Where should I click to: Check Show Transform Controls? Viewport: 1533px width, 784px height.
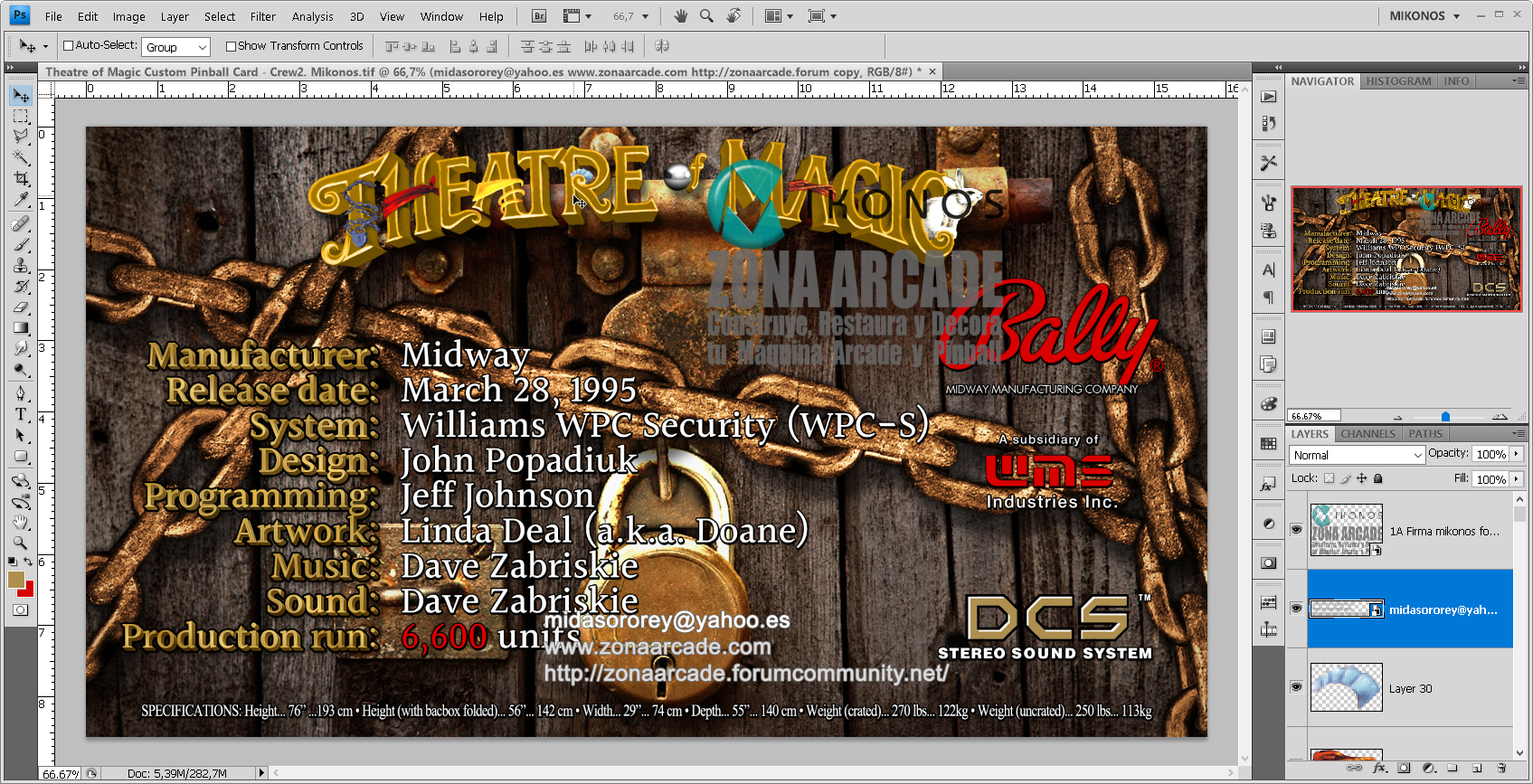(231, 46)
